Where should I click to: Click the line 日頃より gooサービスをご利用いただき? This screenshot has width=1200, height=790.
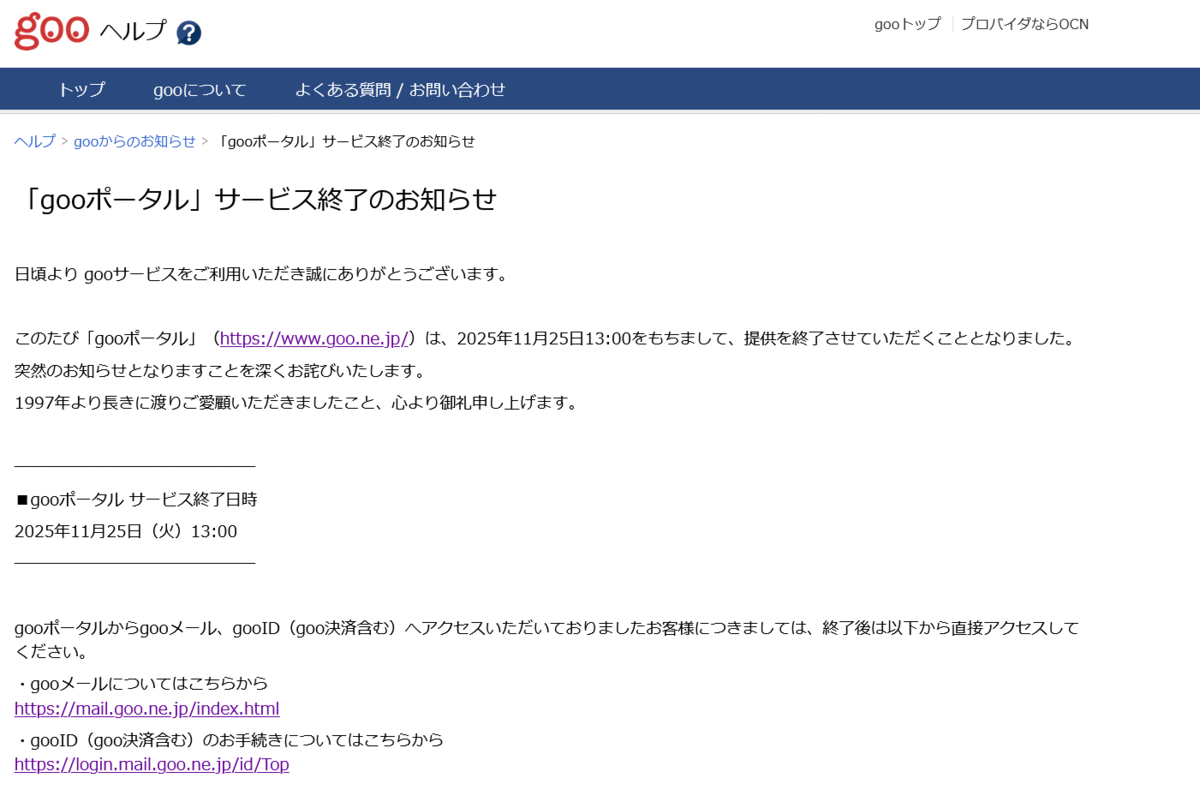click(262, 273)
